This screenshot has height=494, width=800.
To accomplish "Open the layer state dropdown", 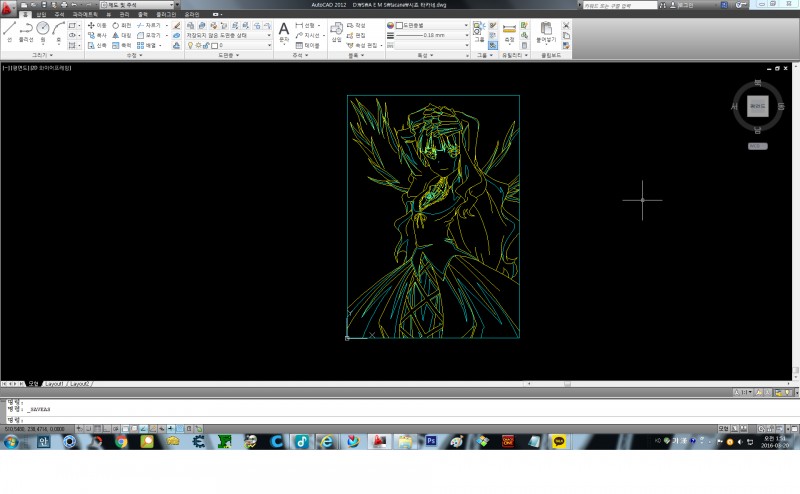I will click(229, 35).
